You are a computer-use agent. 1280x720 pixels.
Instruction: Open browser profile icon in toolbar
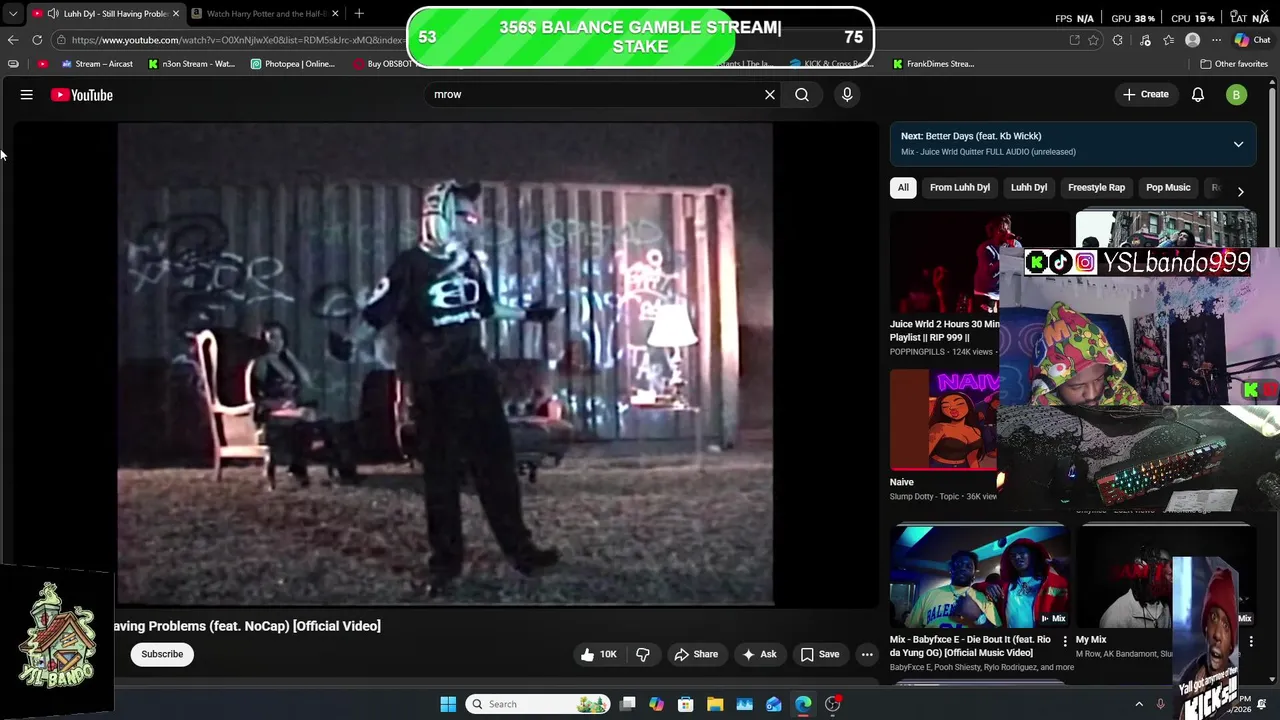click(x=1192, y=40)
